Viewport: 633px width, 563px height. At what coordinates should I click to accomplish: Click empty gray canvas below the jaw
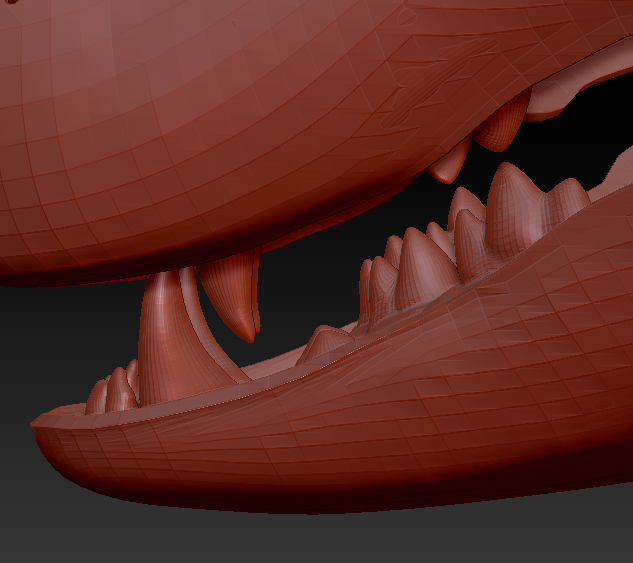pos(300,535)
